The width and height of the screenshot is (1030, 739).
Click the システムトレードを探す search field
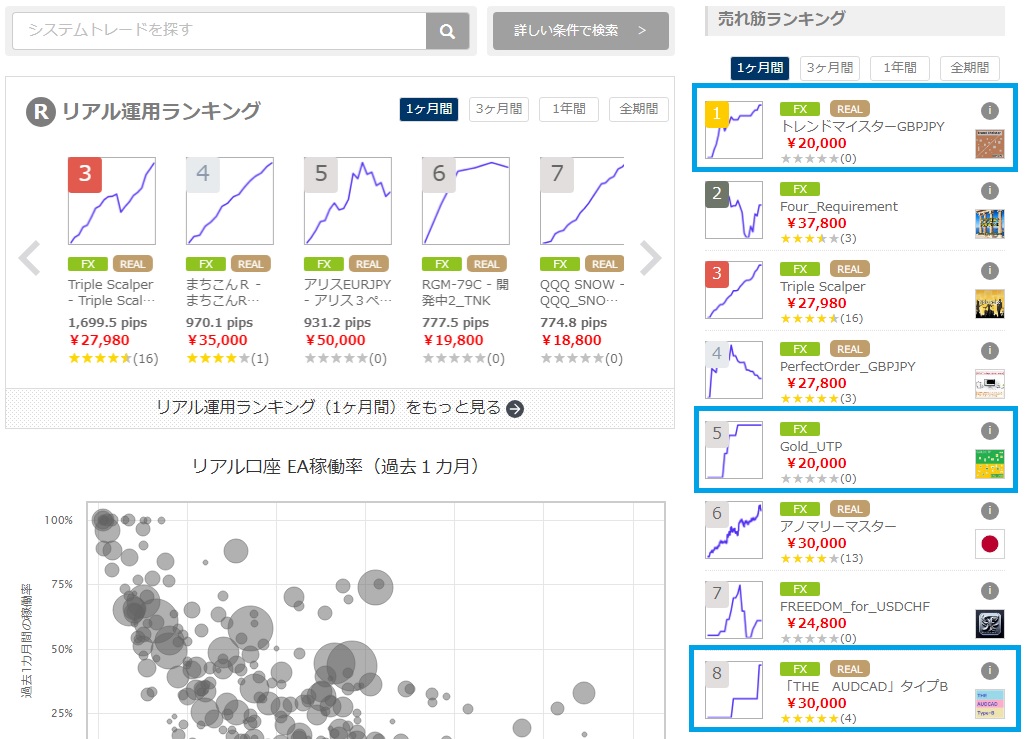click(x=219, y=30)
